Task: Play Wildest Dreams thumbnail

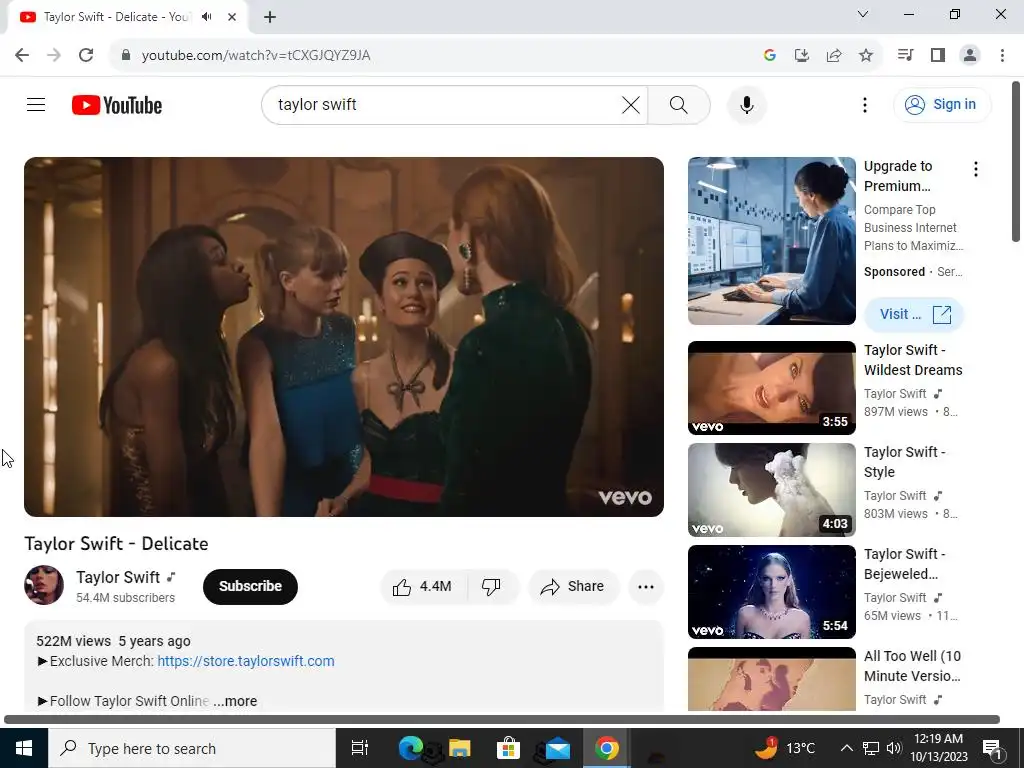Action: click(x=771, y=388)
